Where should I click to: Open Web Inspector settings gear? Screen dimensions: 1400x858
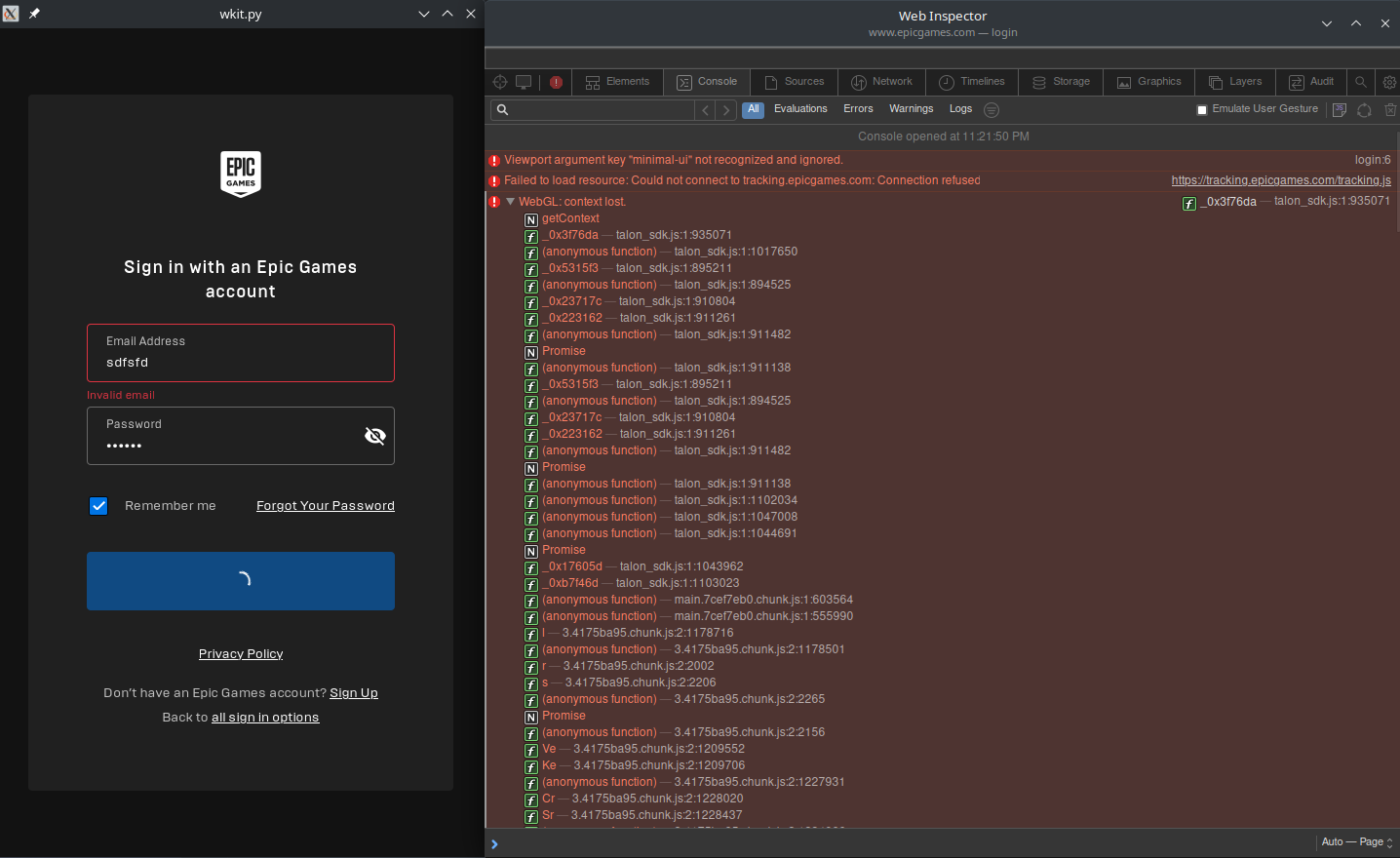coord(1389,82)
